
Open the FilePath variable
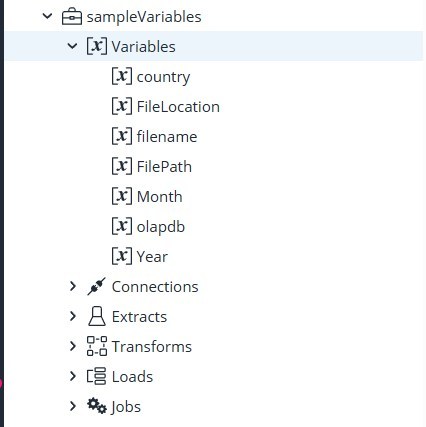[x=164, y=167]
